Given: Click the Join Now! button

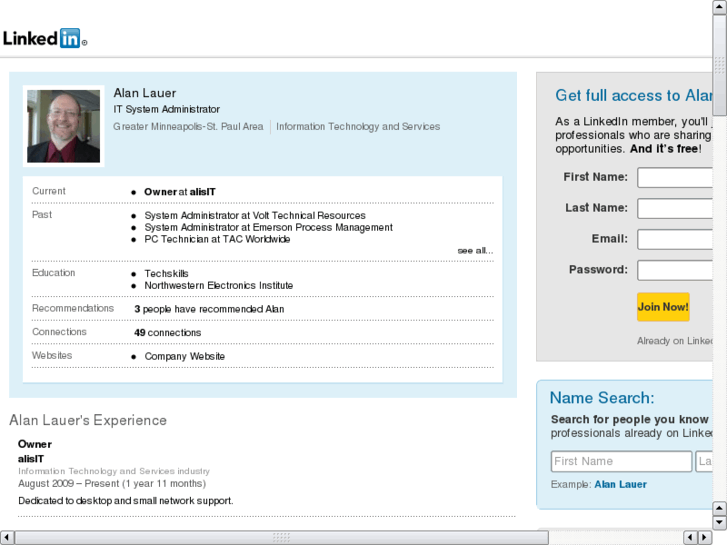Looking at the screenshot, I should pos(663,307).
